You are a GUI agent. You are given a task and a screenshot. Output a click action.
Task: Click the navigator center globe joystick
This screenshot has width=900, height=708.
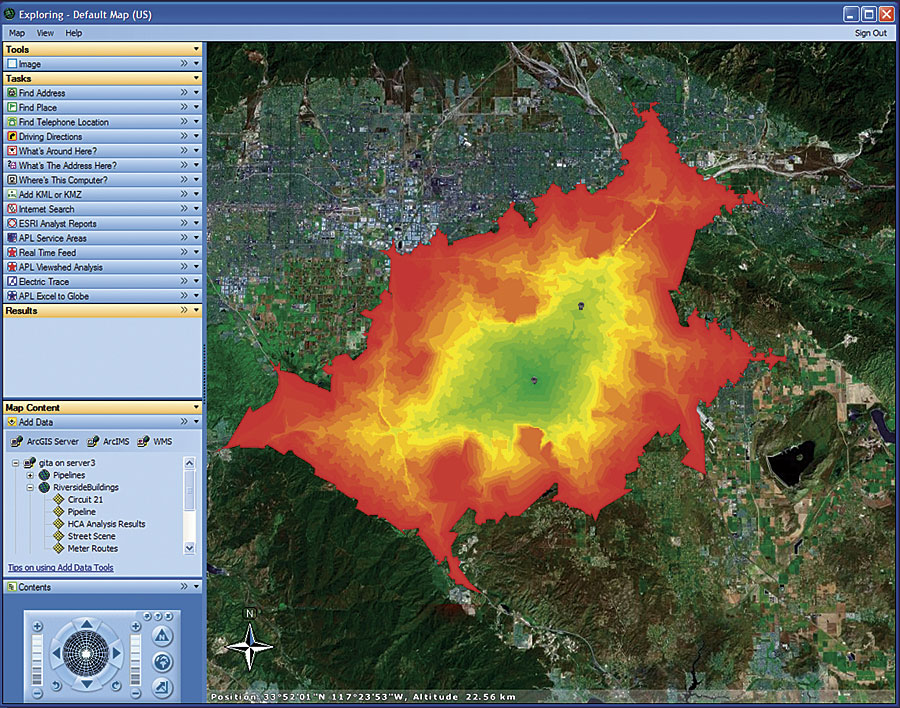(86, 653)
